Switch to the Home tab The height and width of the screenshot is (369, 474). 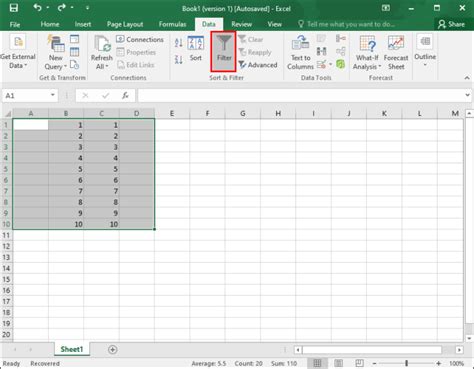(x=50, y=24)
